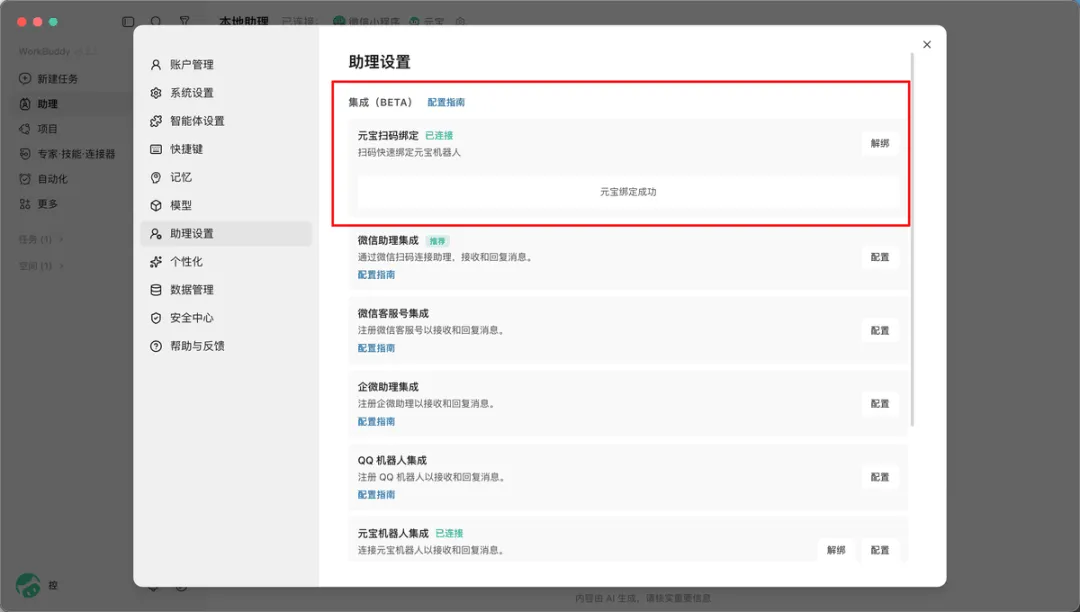Click the 推荐 badge on 微信助理集成

437,241
